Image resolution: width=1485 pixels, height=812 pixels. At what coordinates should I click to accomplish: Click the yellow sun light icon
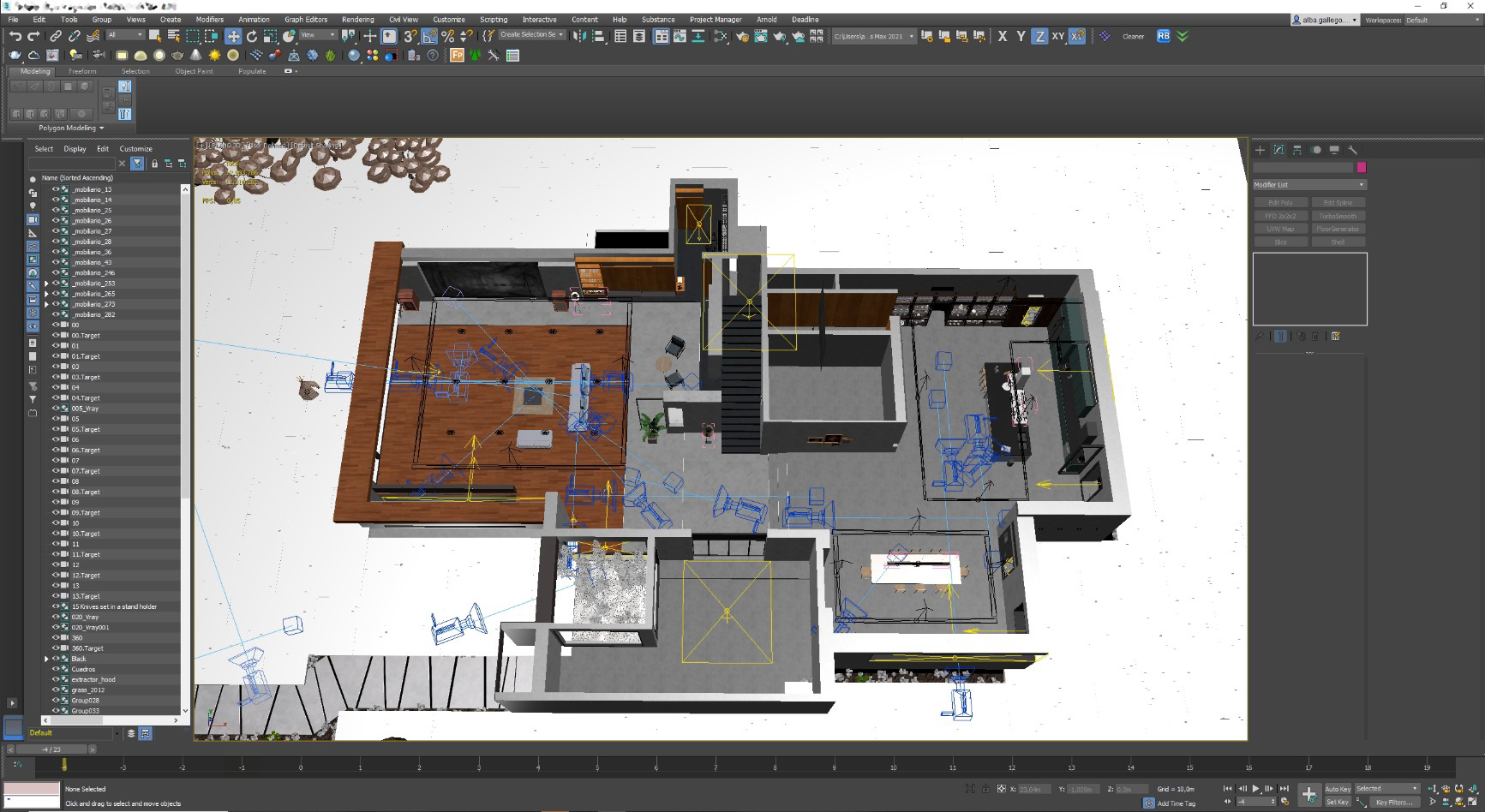[x=214, y=56]
